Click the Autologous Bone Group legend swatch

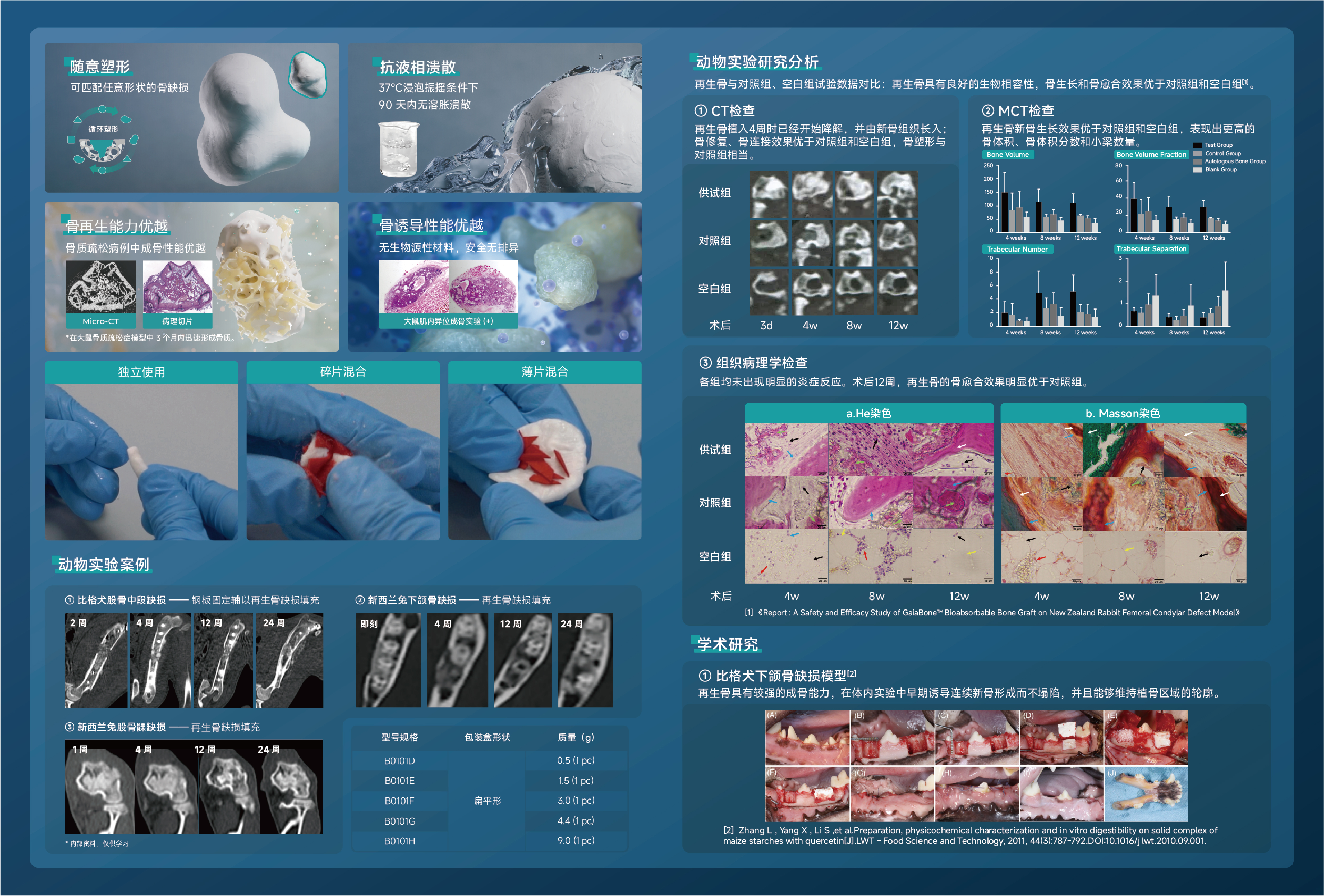click(1198, 161)
